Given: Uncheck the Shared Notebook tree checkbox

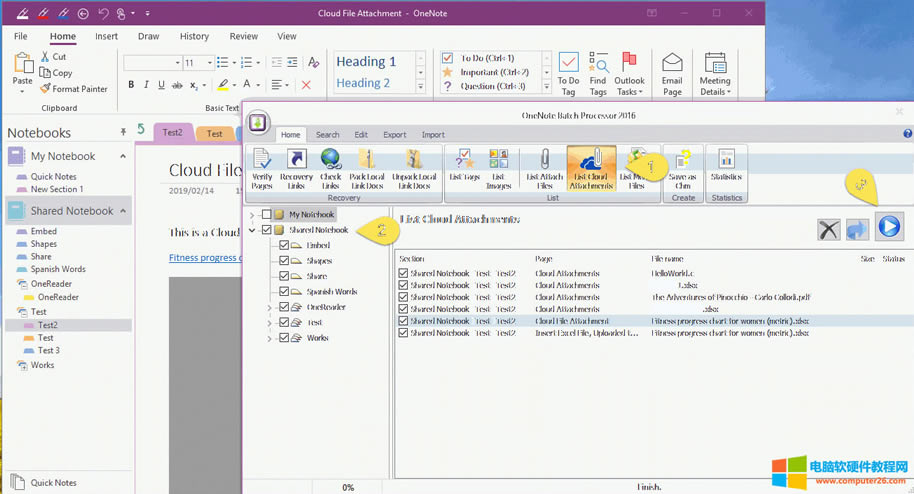Looking at the screenshot, I should point(266,230).
